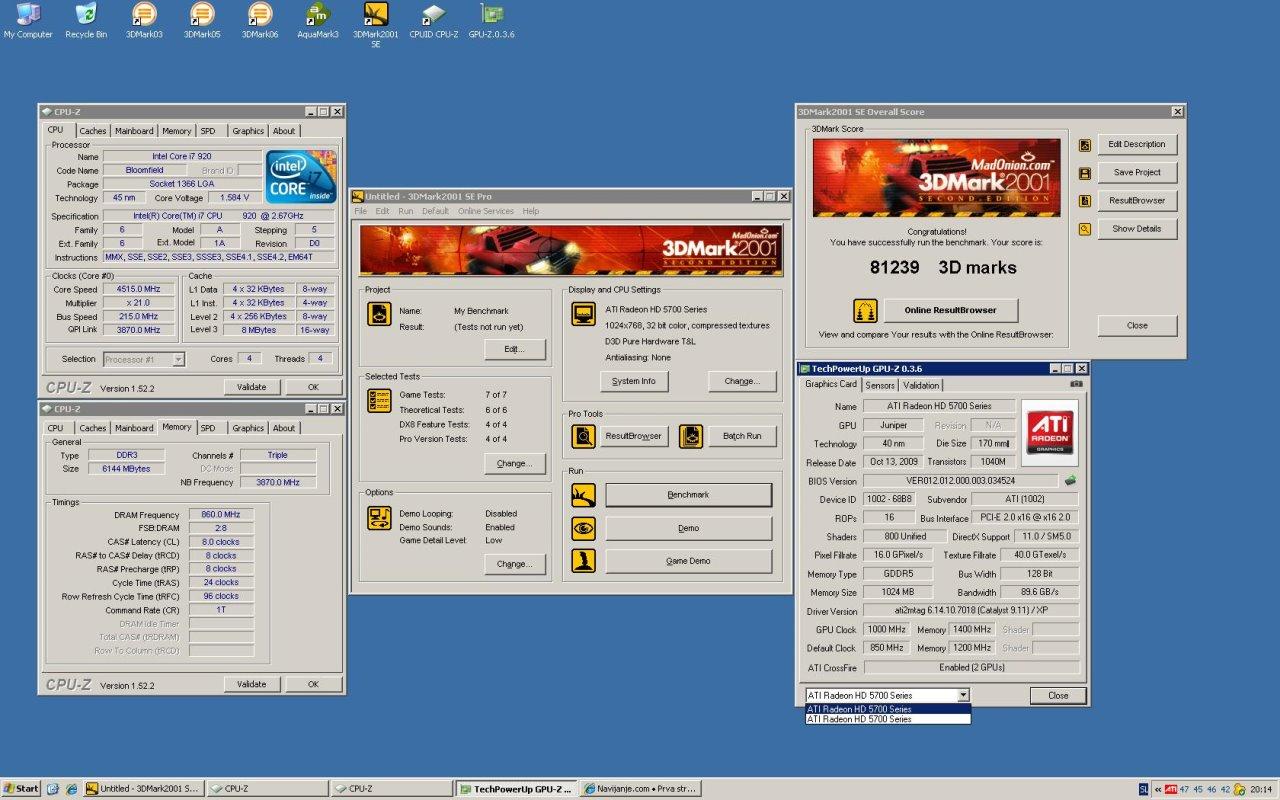Click the GPU Clock value 1000 MHz
This screenshot has width=1280, height=800.
(x=887, y=629)
